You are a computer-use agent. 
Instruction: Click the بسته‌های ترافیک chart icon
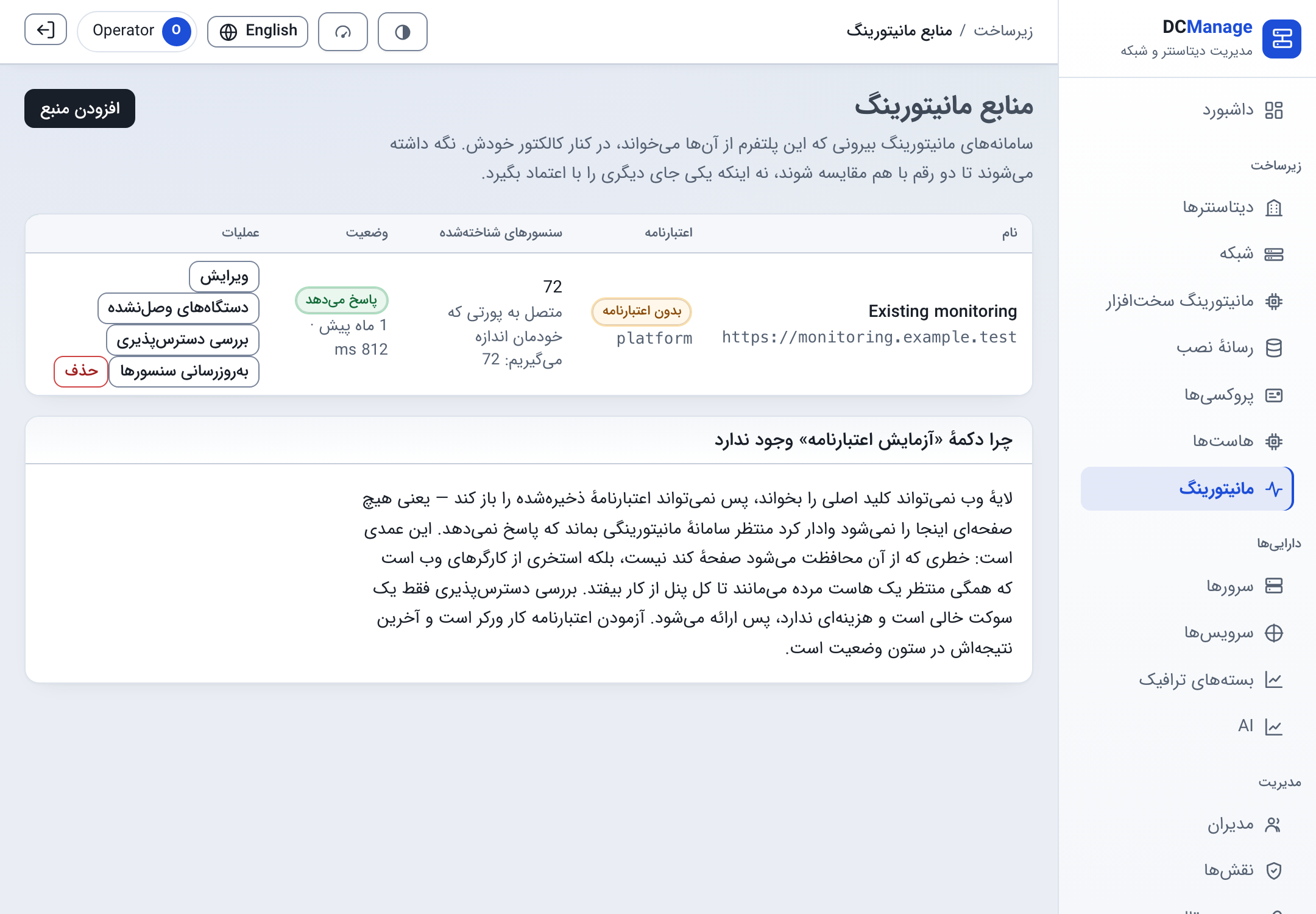click(1273, 679)
